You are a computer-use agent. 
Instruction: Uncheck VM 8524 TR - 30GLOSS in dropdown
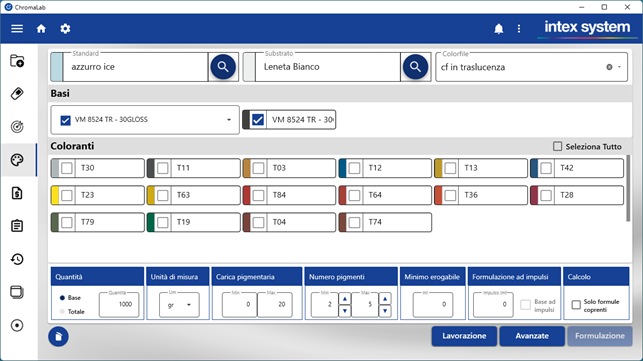tap(65, 120)
